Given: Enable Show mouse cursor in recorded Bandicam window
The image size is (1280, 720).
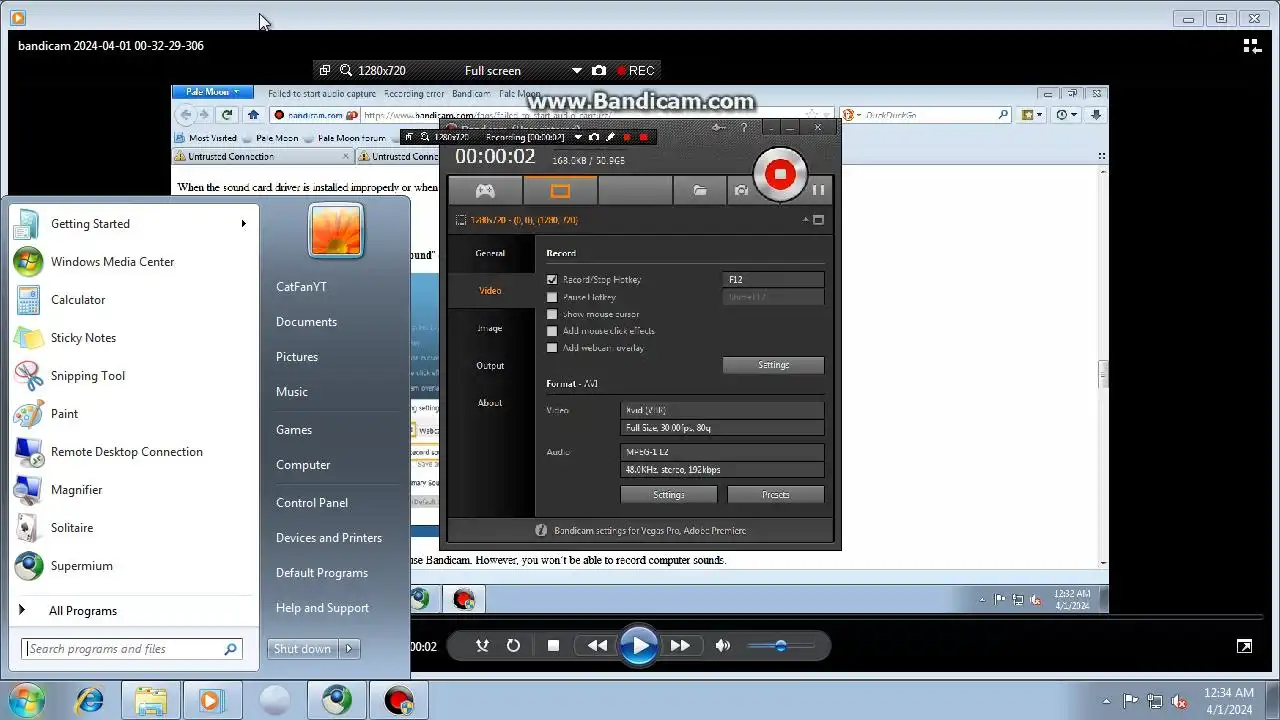Looking at the screenshot, I should click(x=552, y=314).
